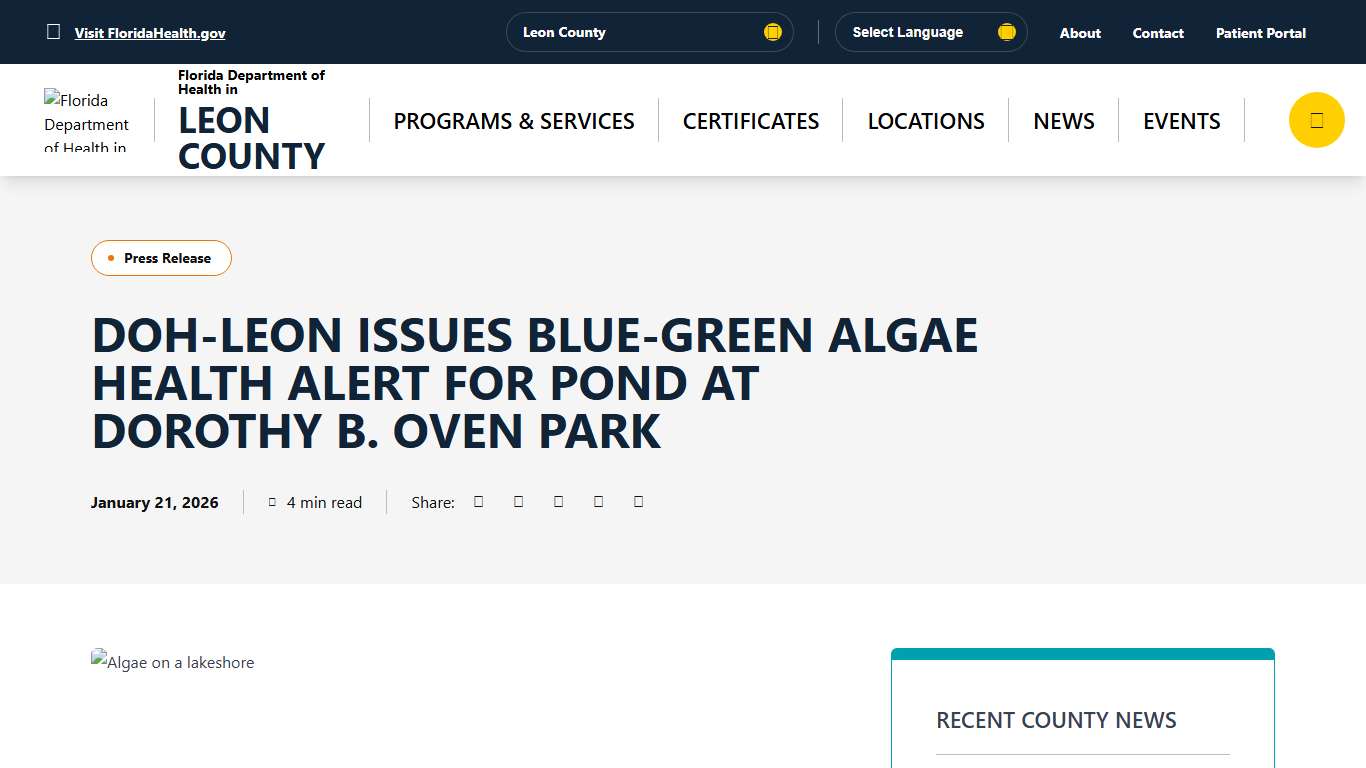
Task: Open the PROGRAMS & SERVICES menu
Action: (514, 120)
